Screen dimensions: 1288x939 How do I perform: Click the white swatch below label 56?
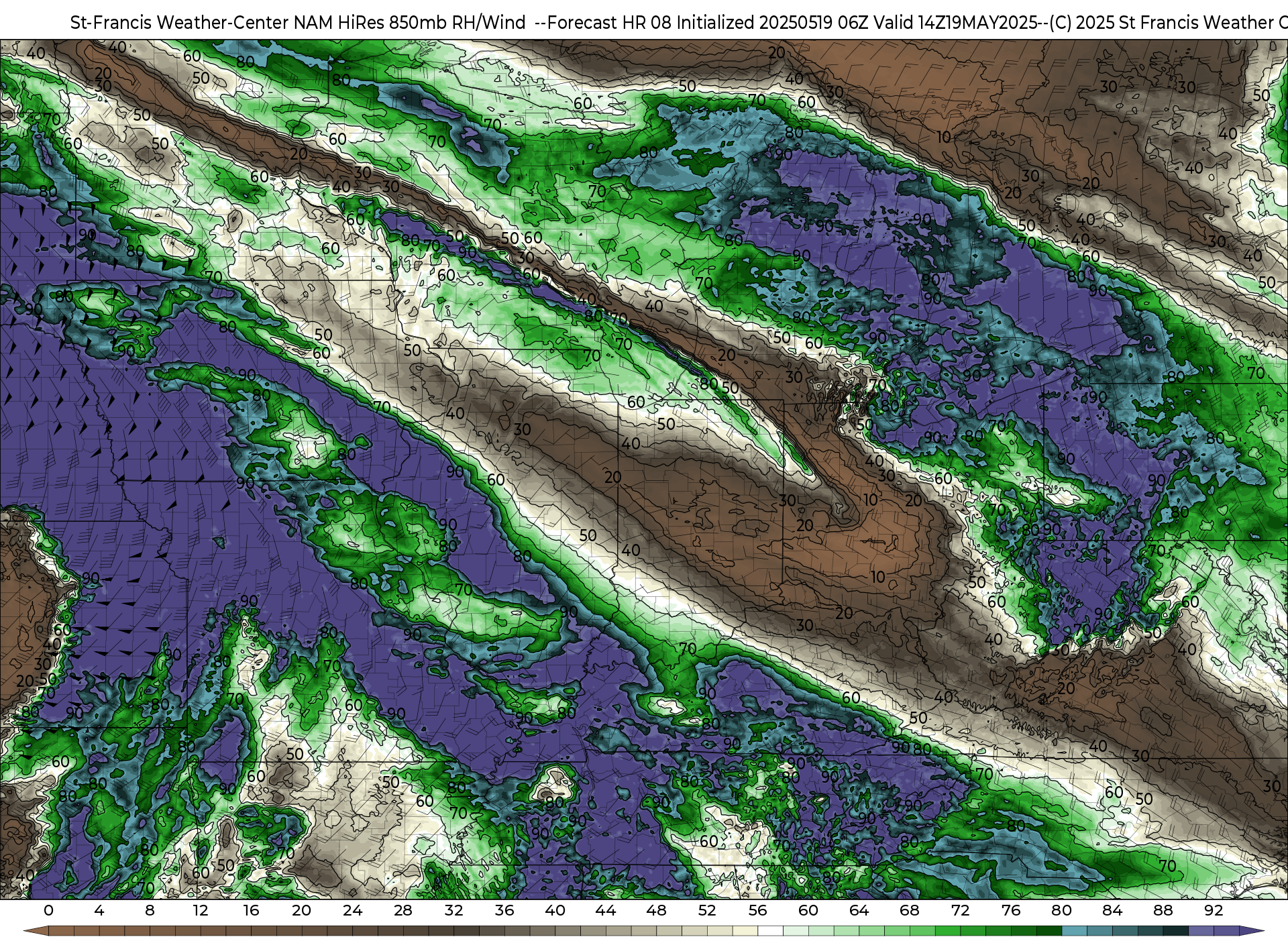pos(770,931)
